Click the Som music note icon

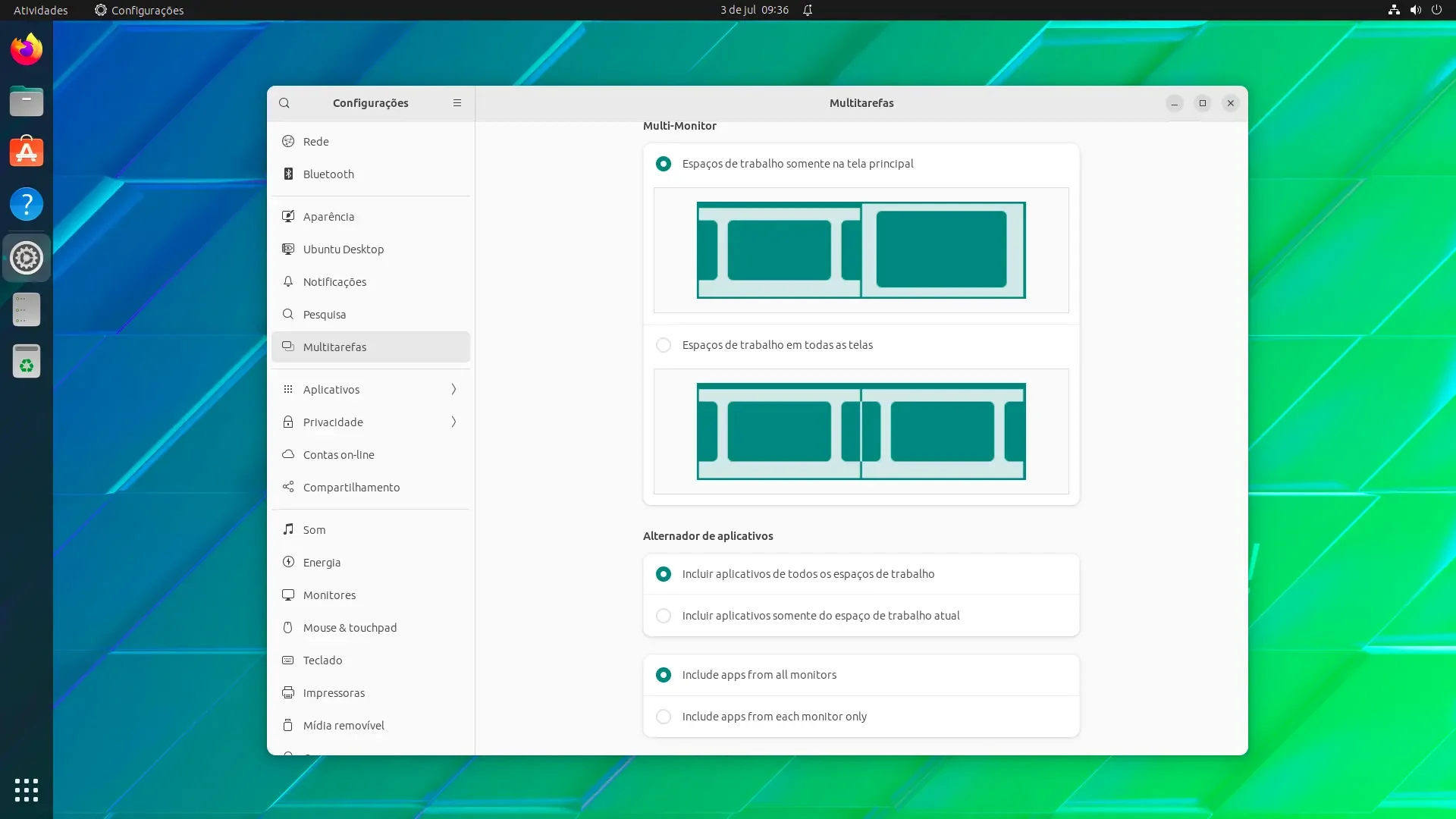(288, 529)
